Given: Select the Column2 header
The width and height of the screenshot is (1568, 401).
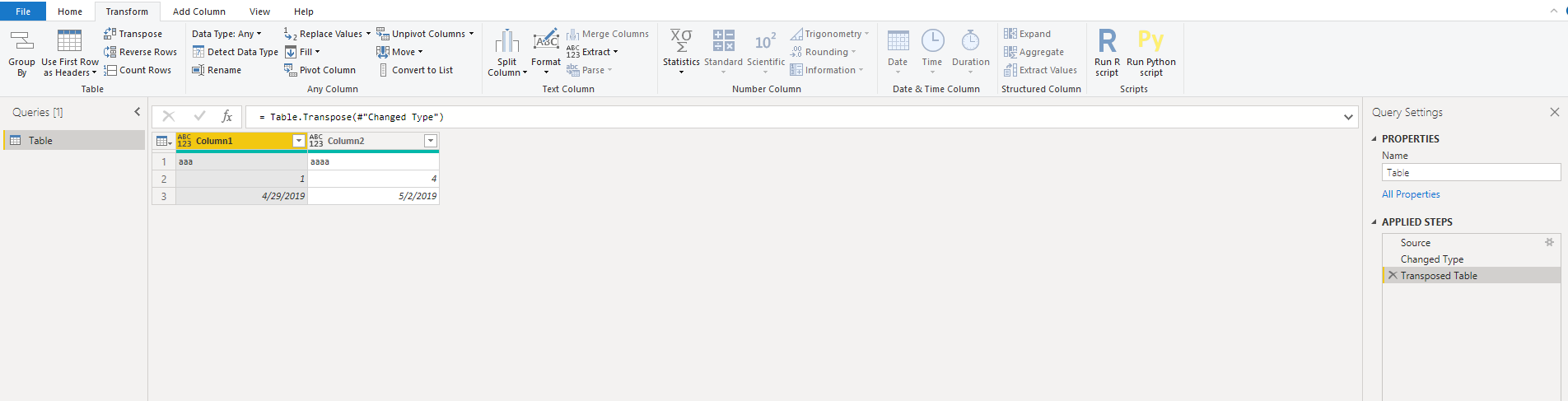Looking at the screenshot, I should [375, 141].
